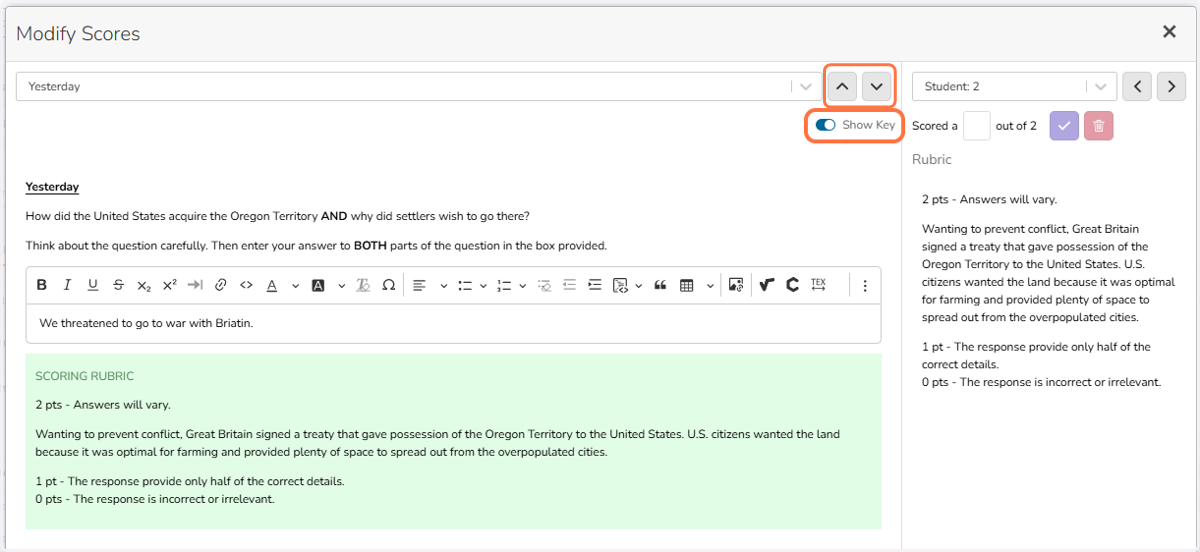Click the text alignment icon
The width and height of the screenshot is (1200, 552).
click(x=419, y=285)
